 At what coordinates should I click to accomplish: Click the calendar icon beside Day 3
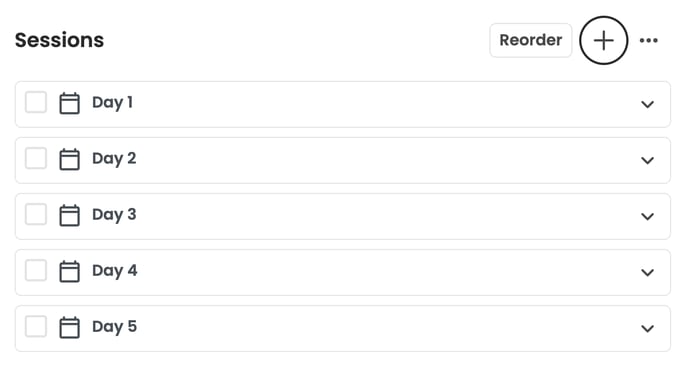69,215
